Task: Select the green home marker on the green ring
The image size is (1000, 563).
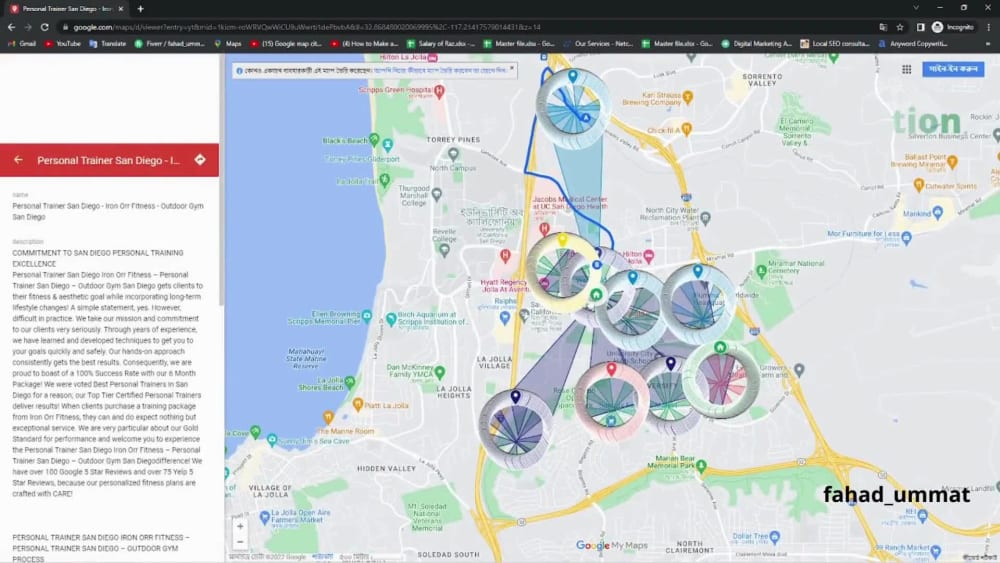Action: pyautogui.click(x=720, y=347)
